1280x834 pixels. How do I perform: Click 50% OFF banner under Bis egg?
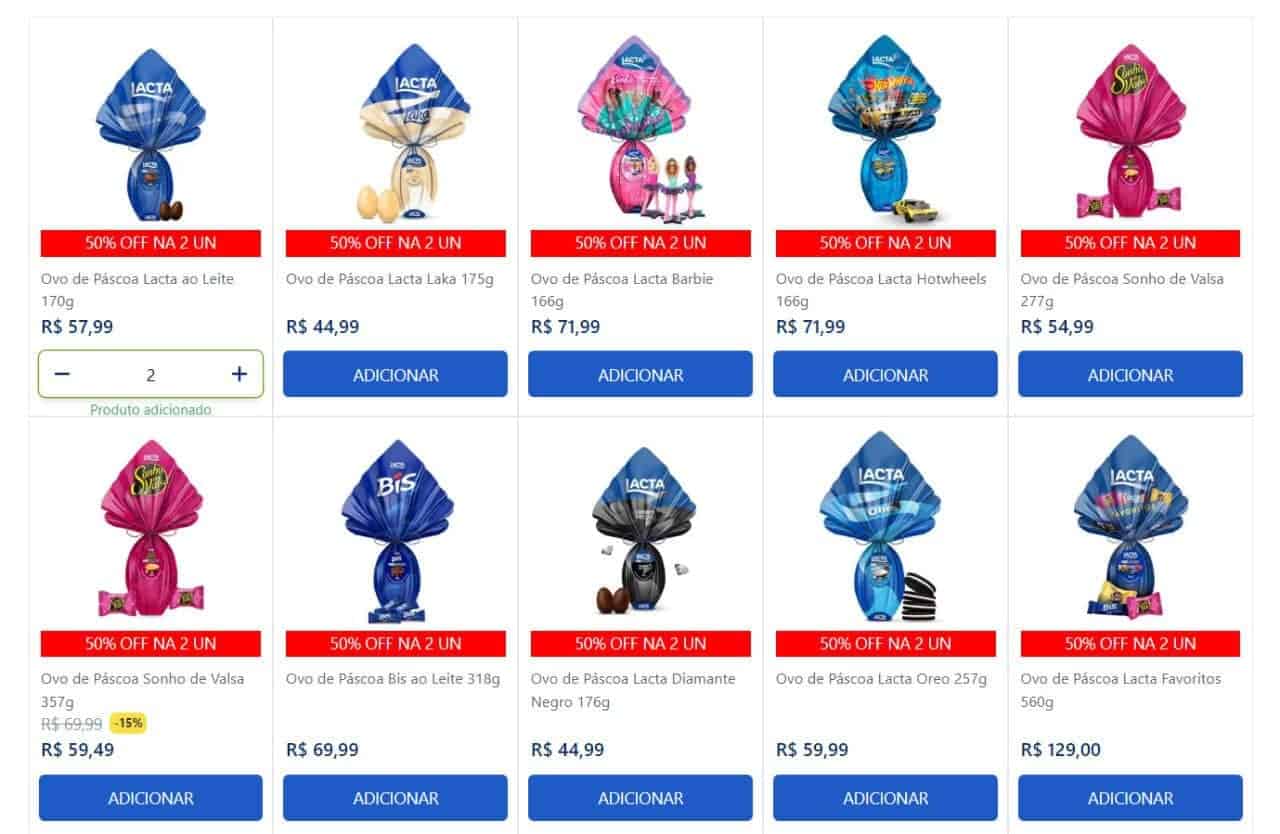click(x=395, y=643)
